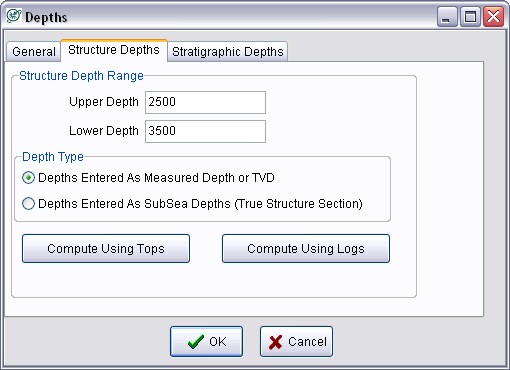Select the Structure Depths tab

[114, 50]
